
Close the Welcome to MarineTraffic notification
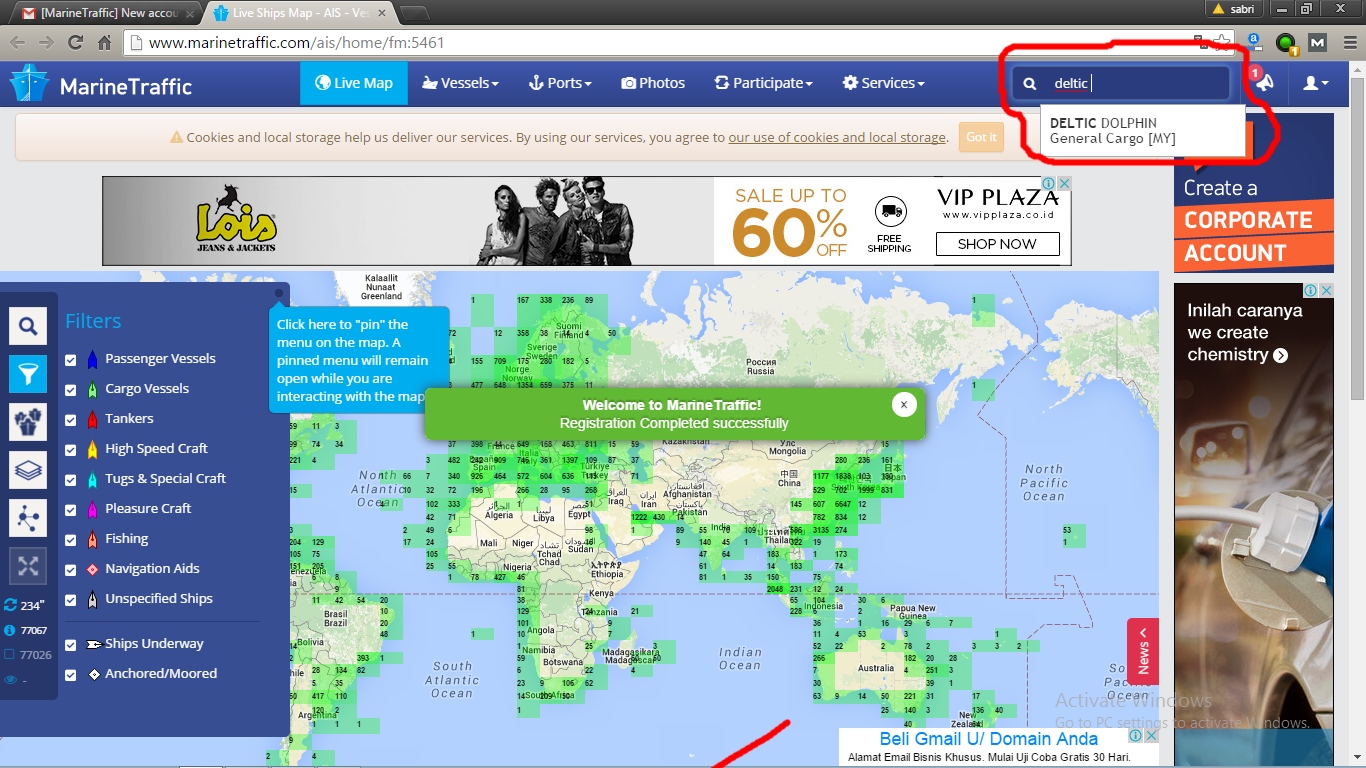point(903,404)
